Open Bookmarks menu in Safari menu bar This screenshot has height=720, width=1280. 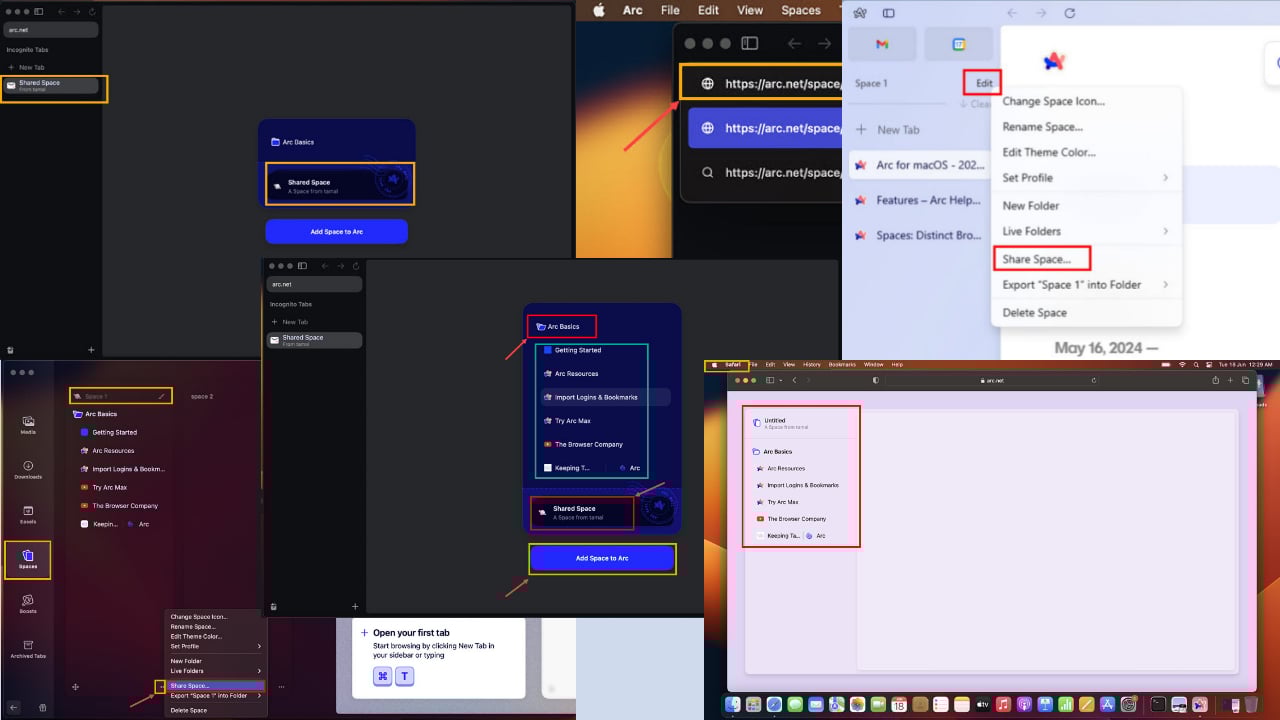click(x=842, y=364)
